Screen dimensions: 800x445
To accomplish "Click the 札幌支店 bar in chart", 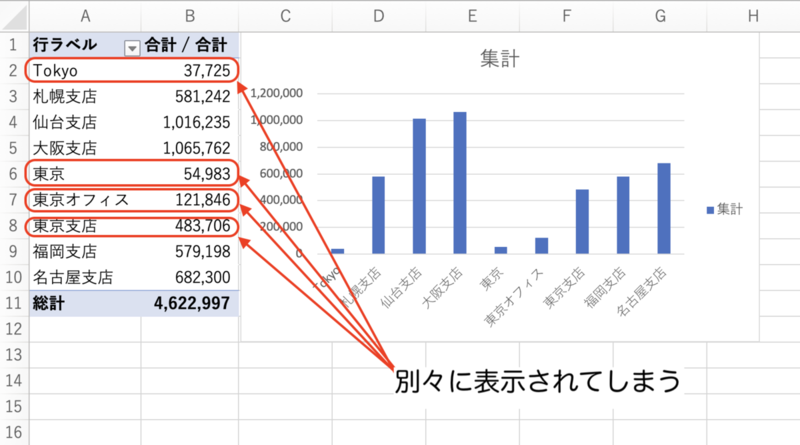I will point(379,215).
